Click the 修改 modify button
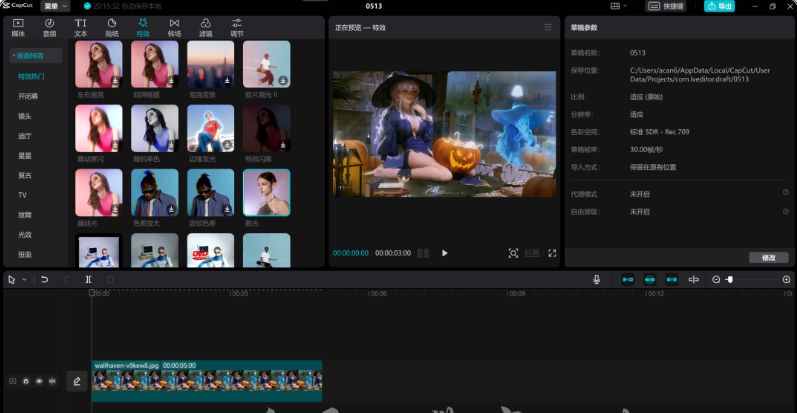 coord(769,258)
